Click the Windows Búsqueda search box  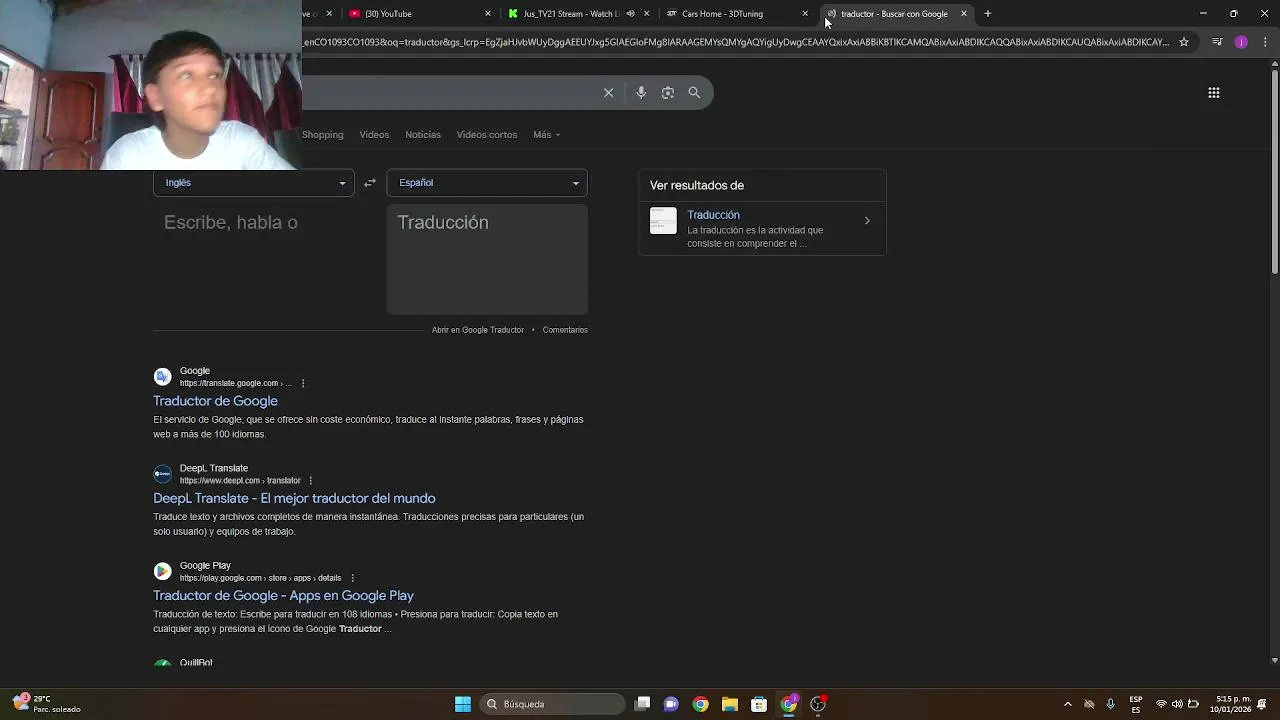(x=552, y=704)
